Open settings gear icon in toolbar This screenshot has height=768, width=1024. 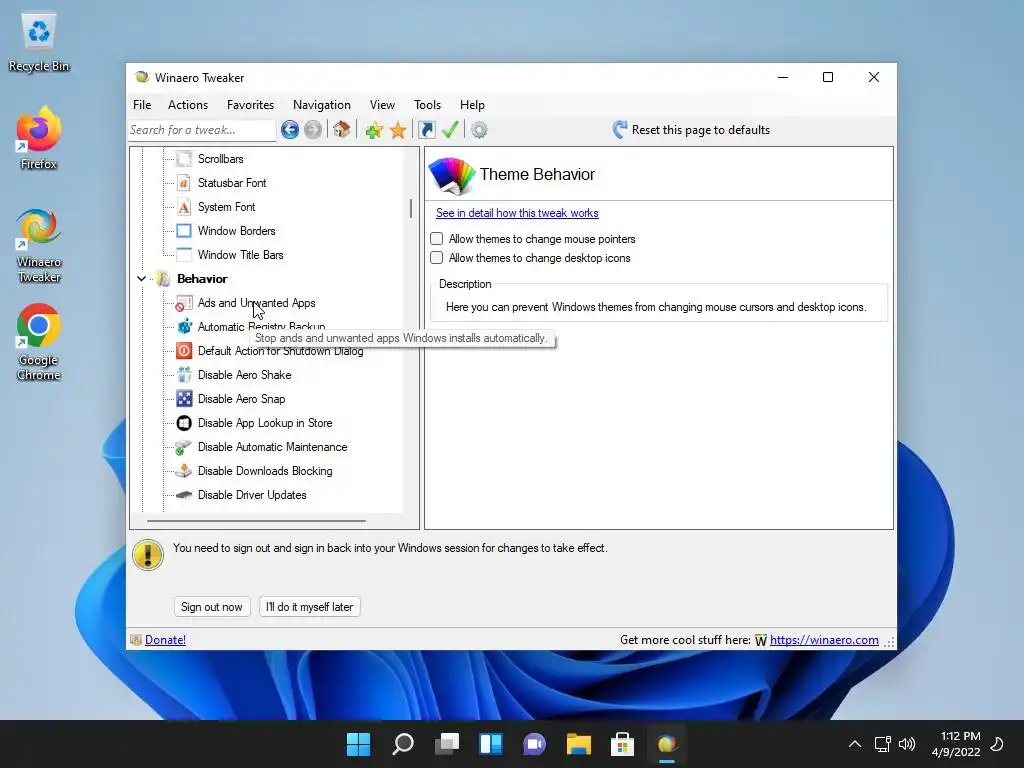[x=479, y=130]
